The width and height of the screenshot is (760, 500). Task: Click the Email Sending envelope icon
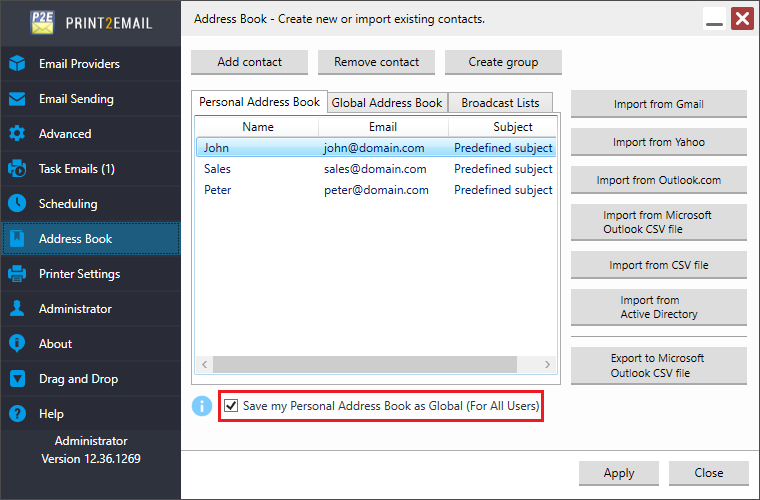tap(17, 99)
